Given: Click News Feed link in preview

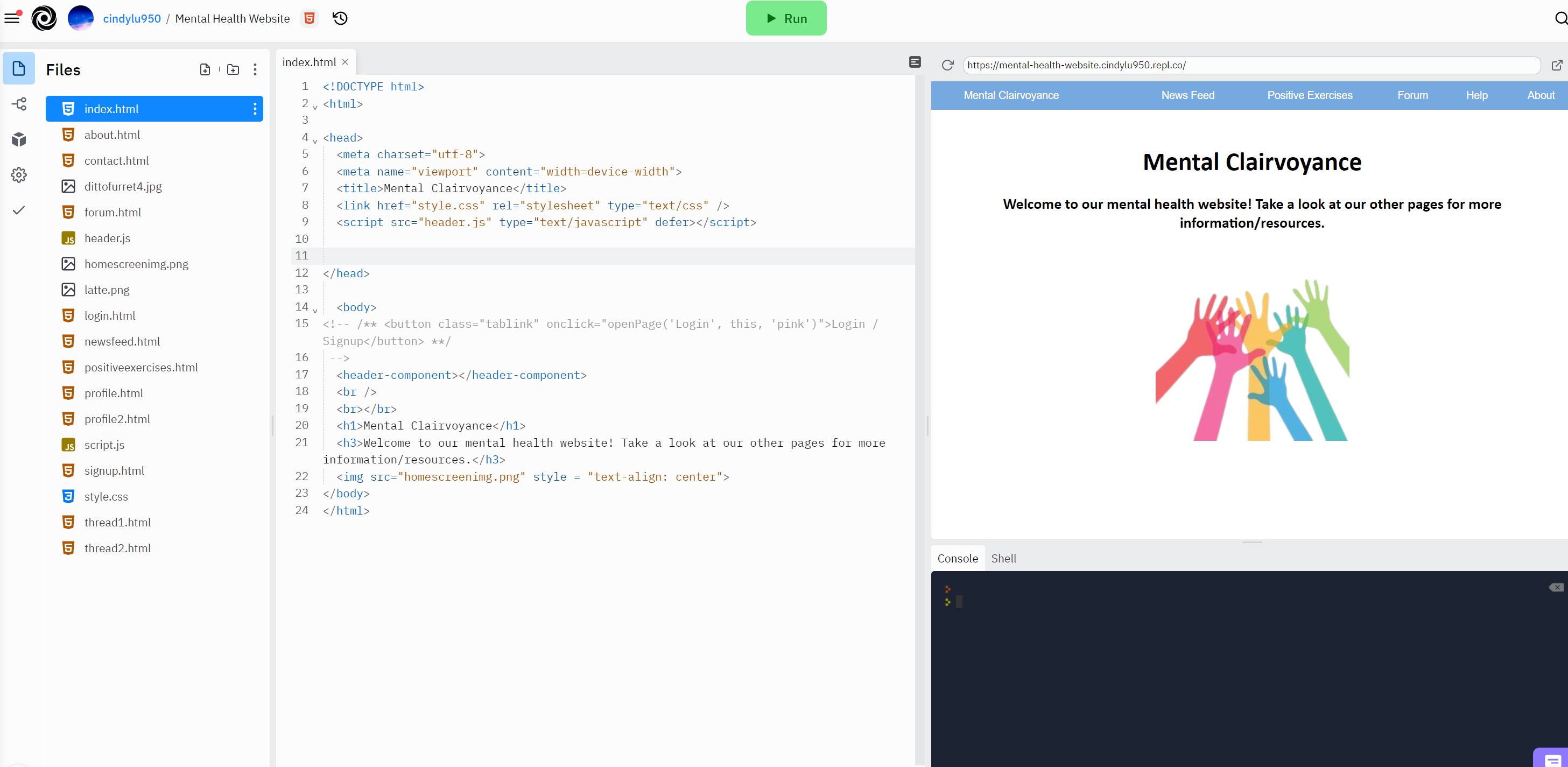Looking at the screenshot, I should [1187, 95].
